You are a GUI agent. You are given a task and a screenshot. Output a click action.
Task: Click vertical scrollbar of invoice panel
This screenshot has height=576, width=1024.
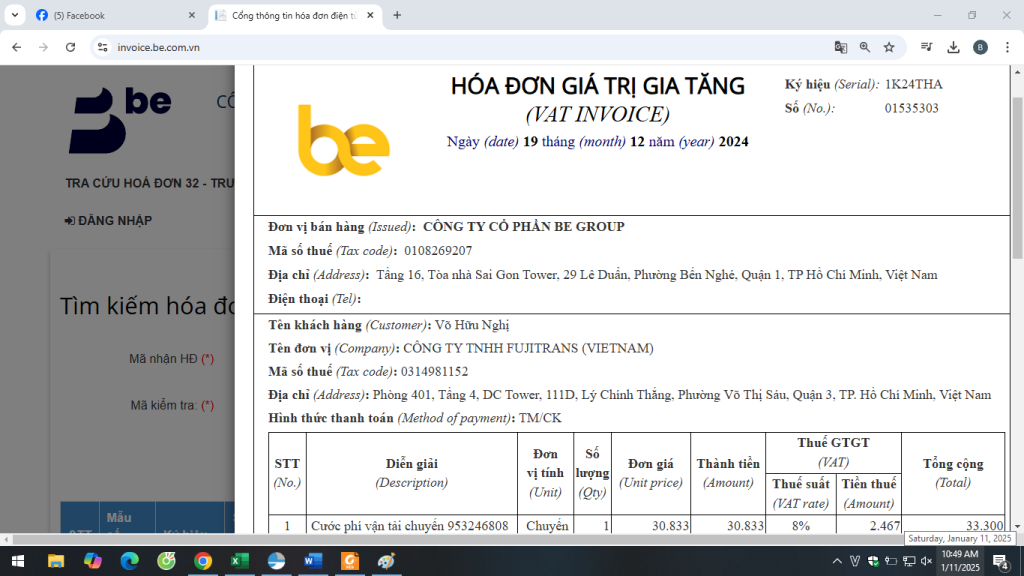point(1017,176)
